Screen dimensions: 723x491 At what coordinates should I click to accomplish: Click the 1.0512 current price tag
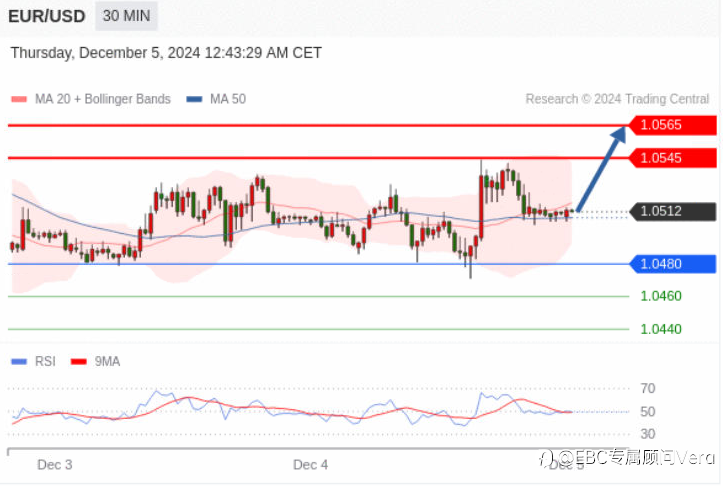tap(673, 211)
